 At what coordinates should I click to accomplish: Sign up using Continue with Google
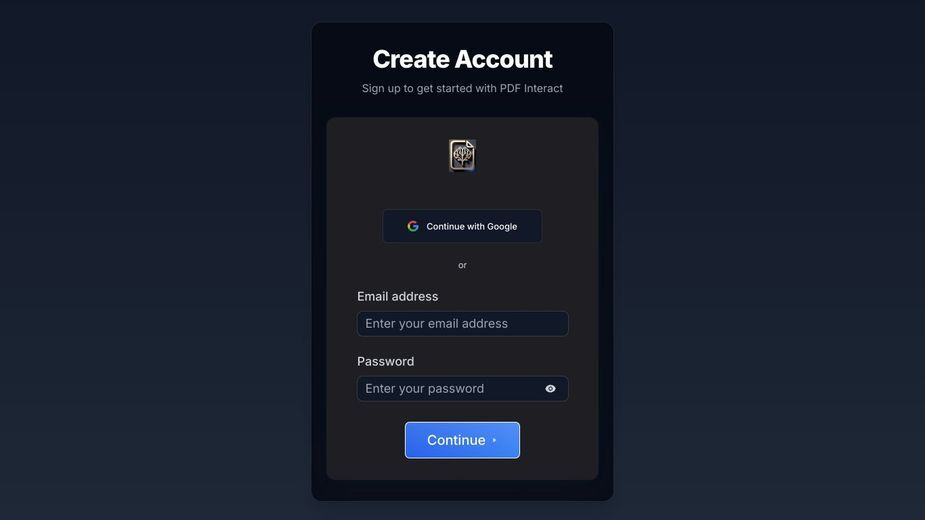click(462, 226)
